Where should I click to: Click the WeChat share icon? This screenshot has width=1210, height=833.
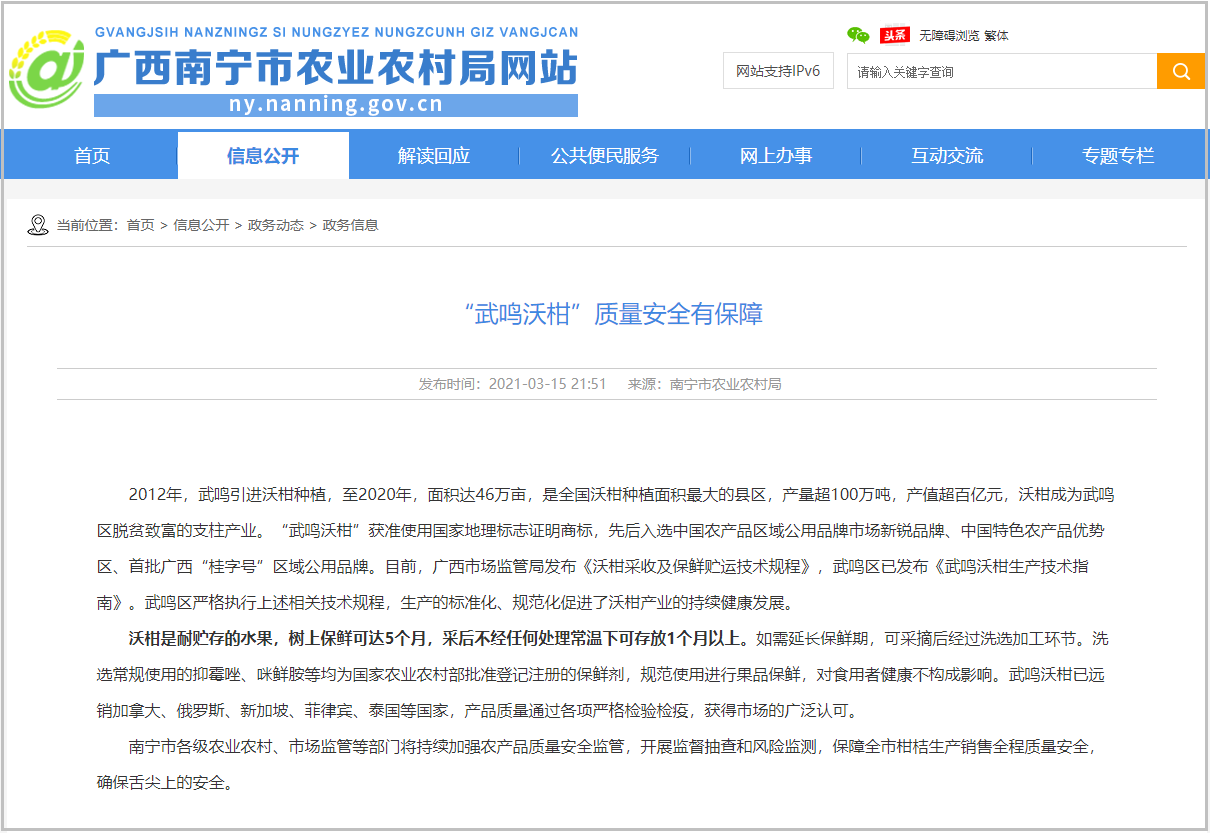coord(856,34)
